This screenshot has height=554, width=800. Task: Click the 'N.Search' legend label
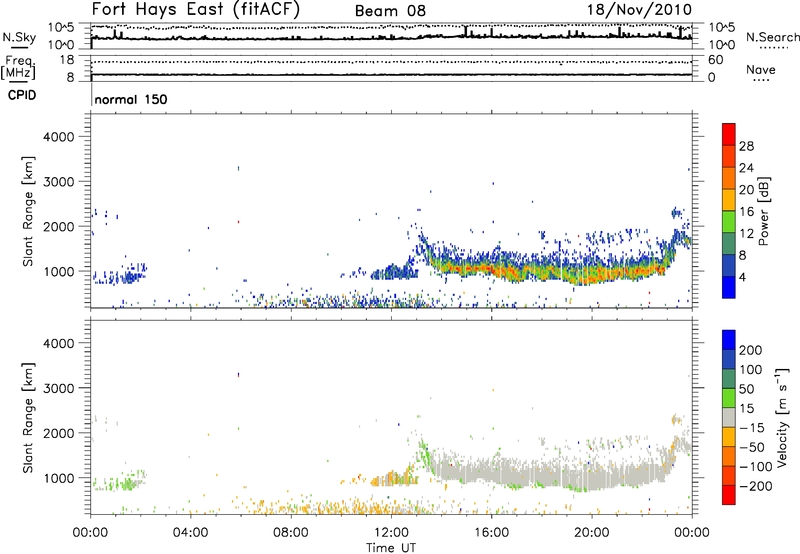[772, 37]
